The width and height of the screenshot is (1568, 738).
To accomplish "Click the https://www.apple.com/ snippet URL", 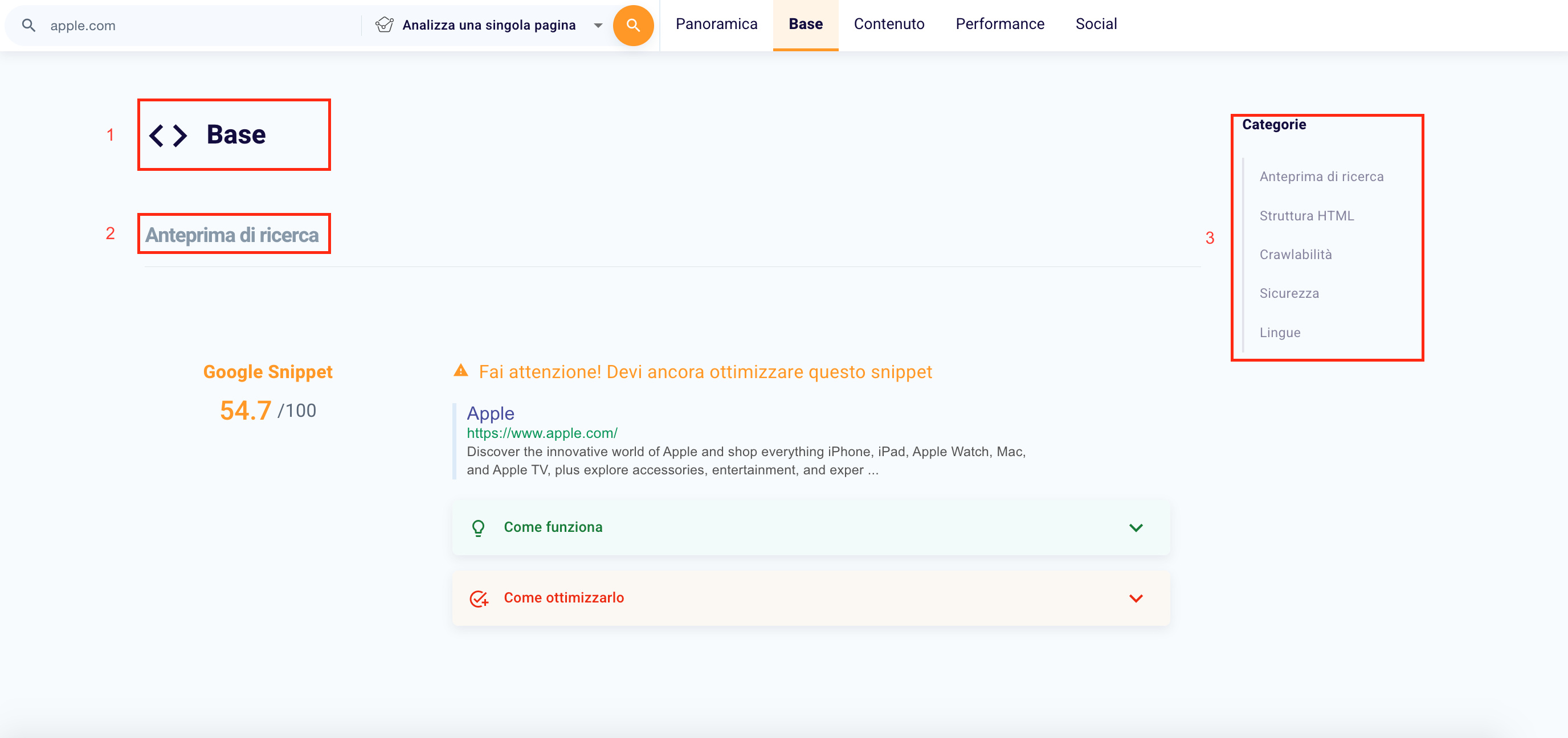I will click(542, 433).
